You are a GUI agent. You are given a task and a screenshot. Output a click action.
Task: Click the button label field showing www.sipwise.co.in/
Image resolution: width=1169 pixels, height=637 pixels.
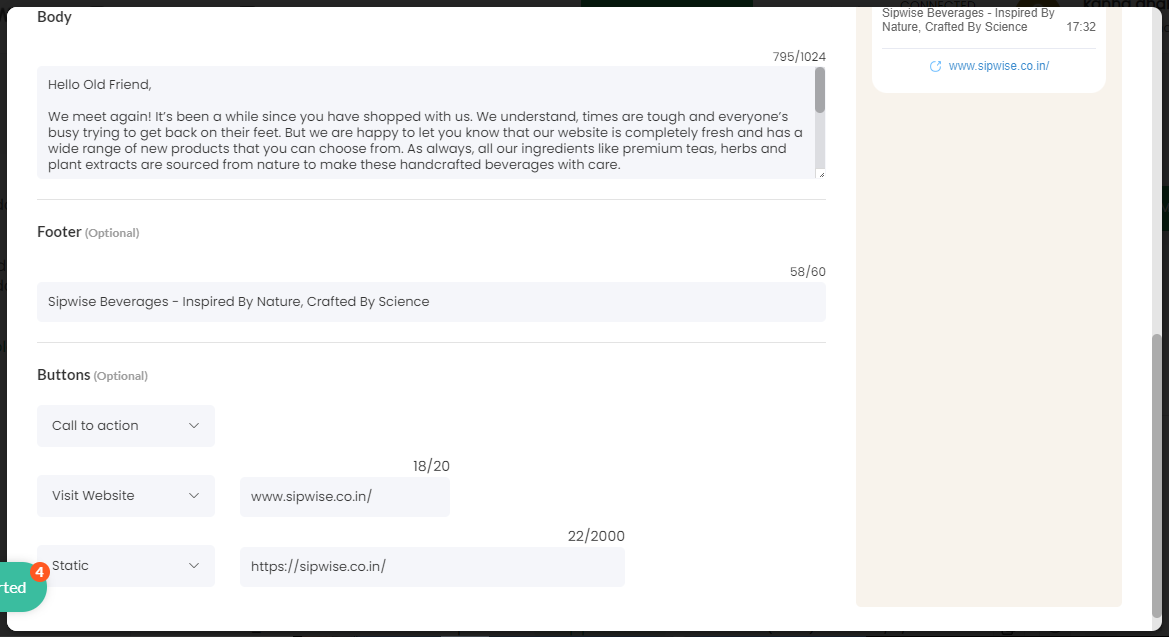pyautogui.click(x=344, y=496)
